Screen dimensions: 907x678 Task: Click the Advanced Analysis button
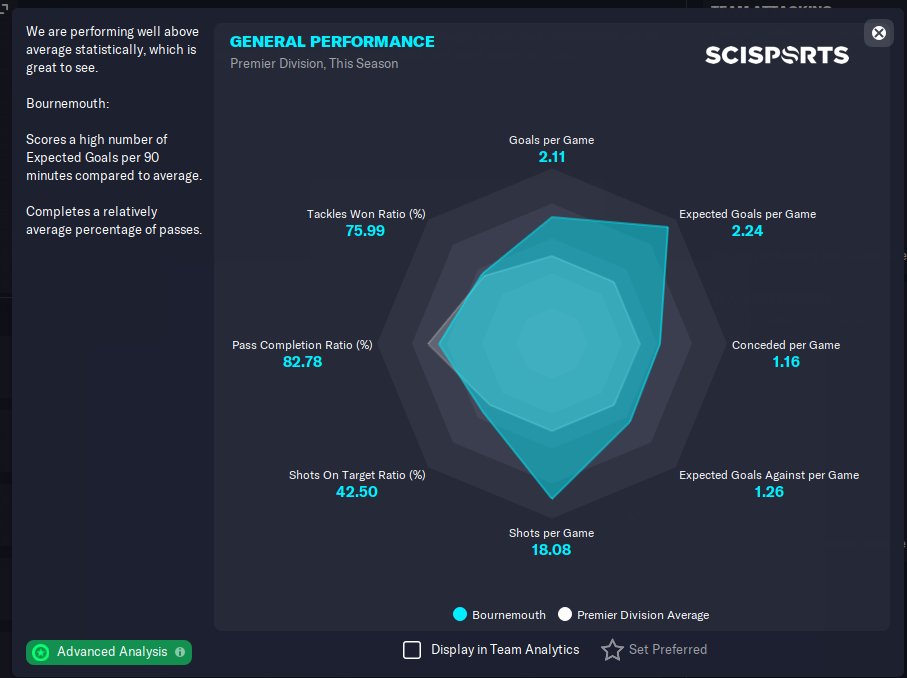click(x=109, y=652)
